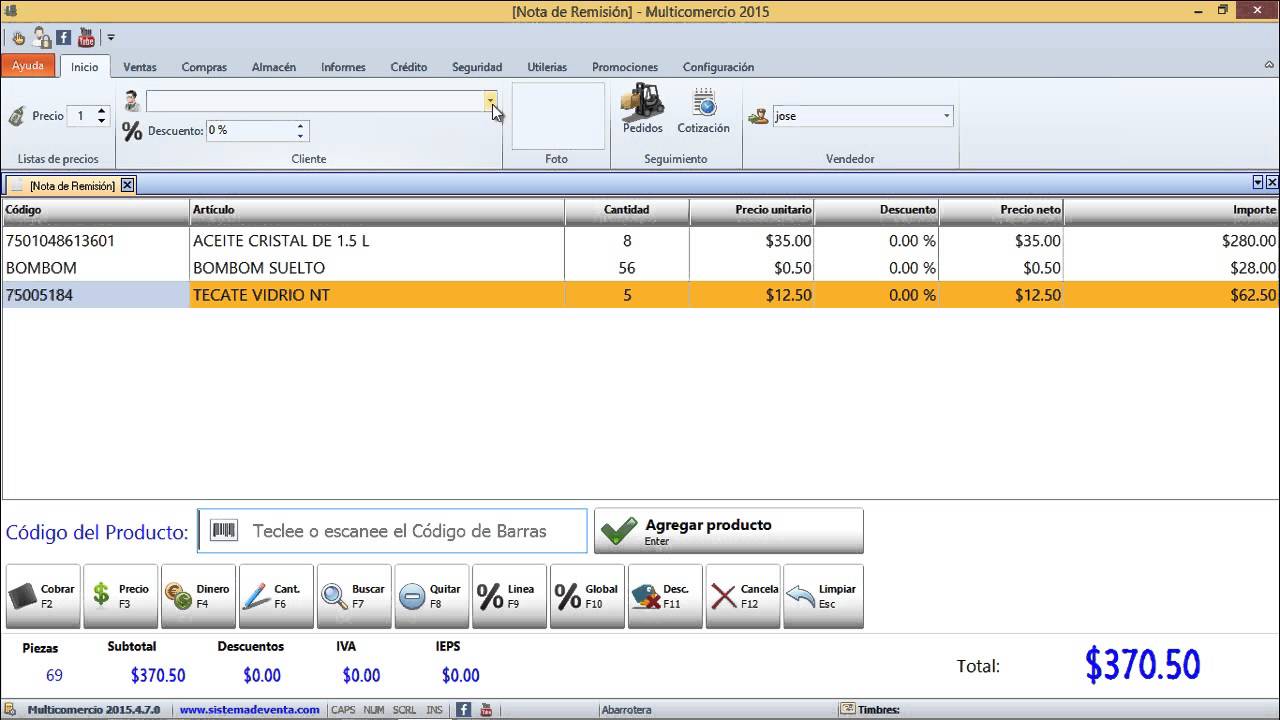Click the user lock icon in quick access toolbar

(42, 38)
